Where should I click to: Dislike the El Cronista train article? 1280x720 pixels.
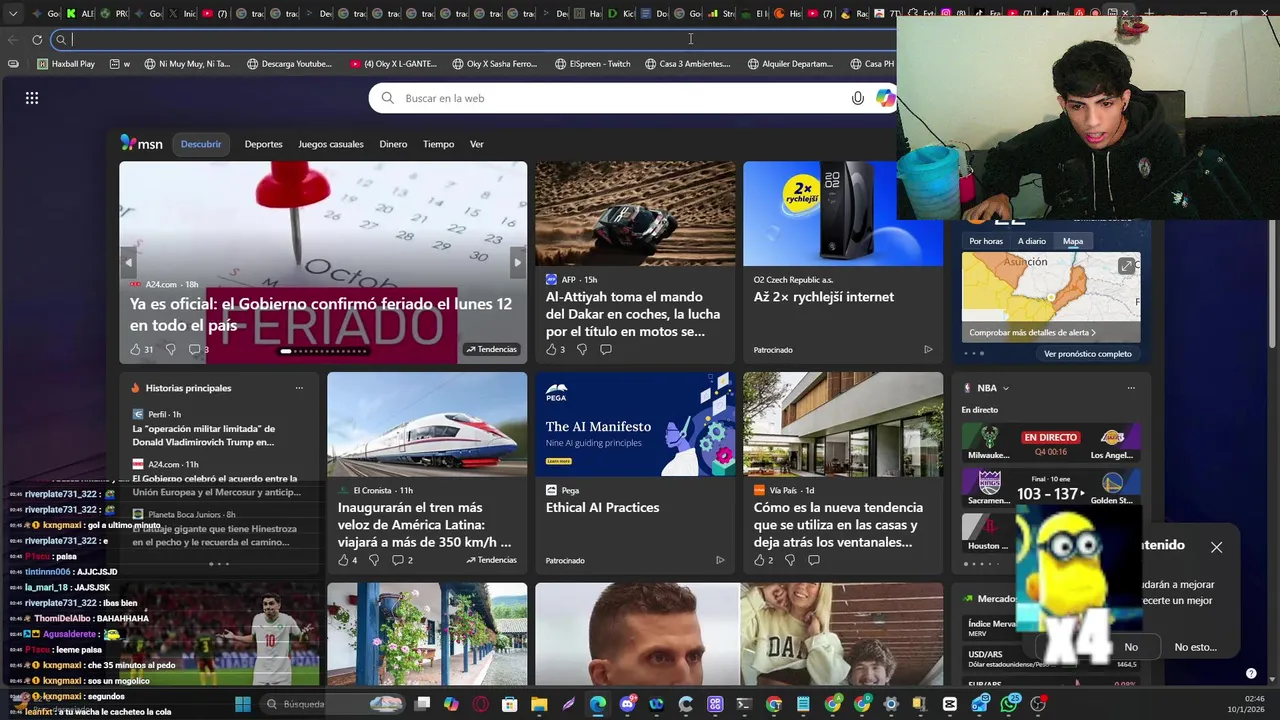374,560
